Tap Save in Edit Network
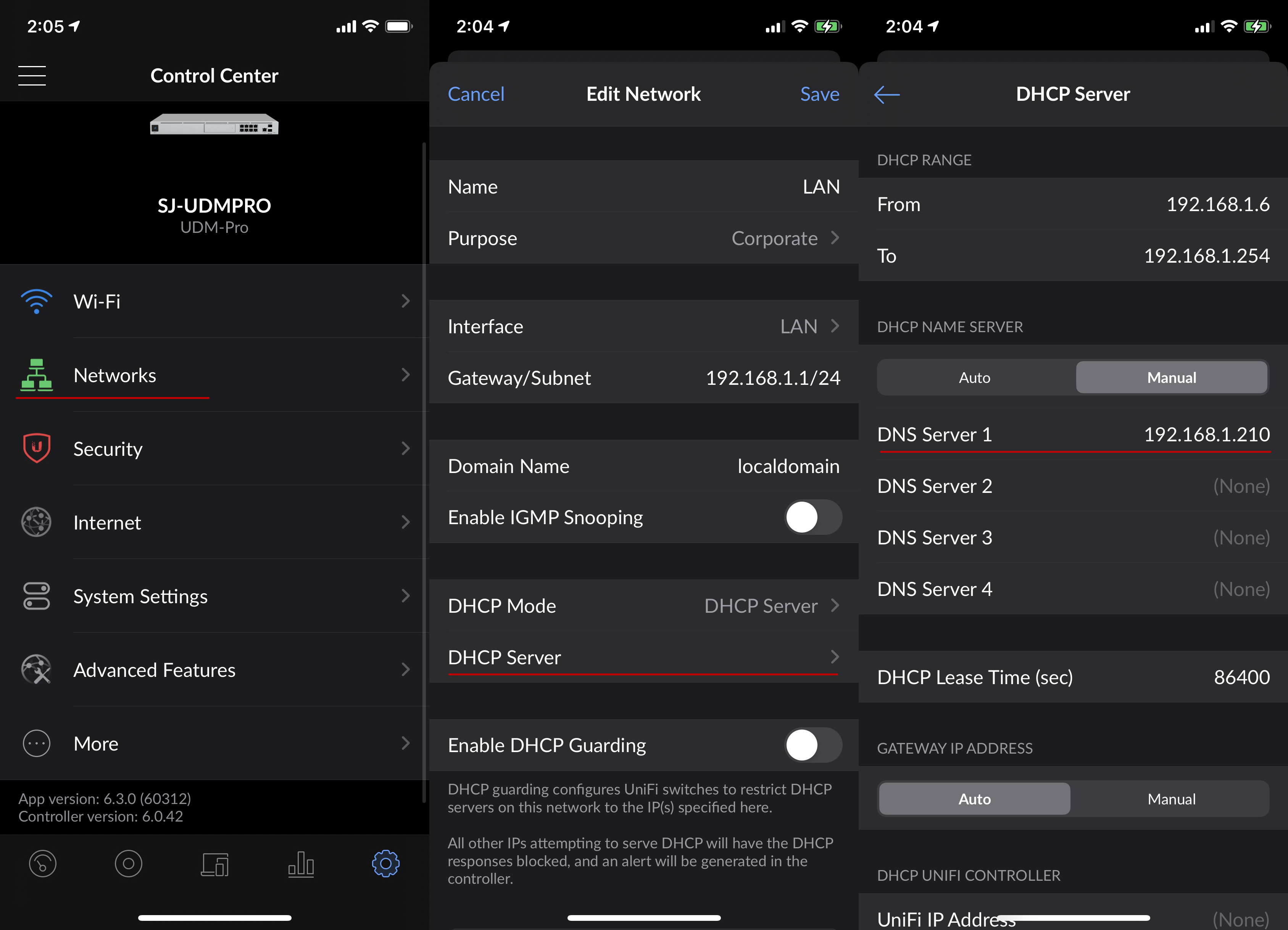 click(819, 94)
